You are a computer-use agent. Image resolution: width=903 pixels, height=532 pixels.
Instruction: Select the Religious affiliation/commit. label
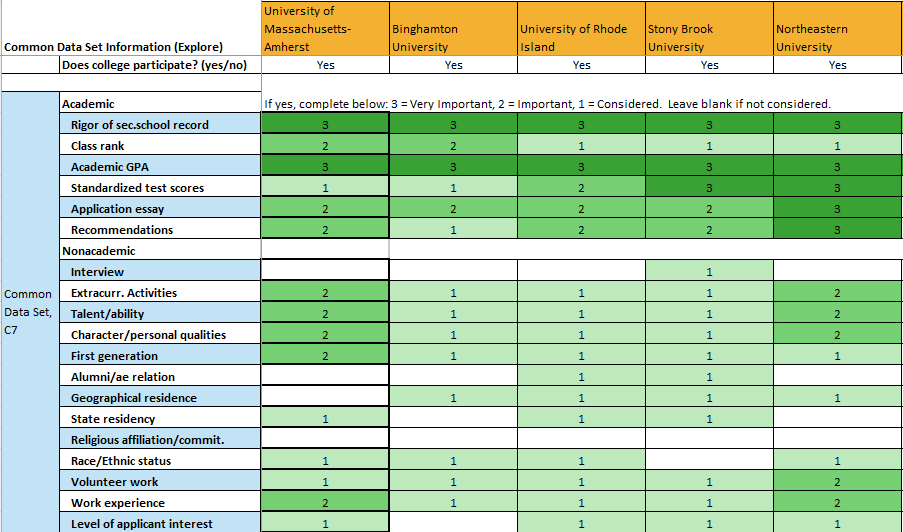click(160, 440)
